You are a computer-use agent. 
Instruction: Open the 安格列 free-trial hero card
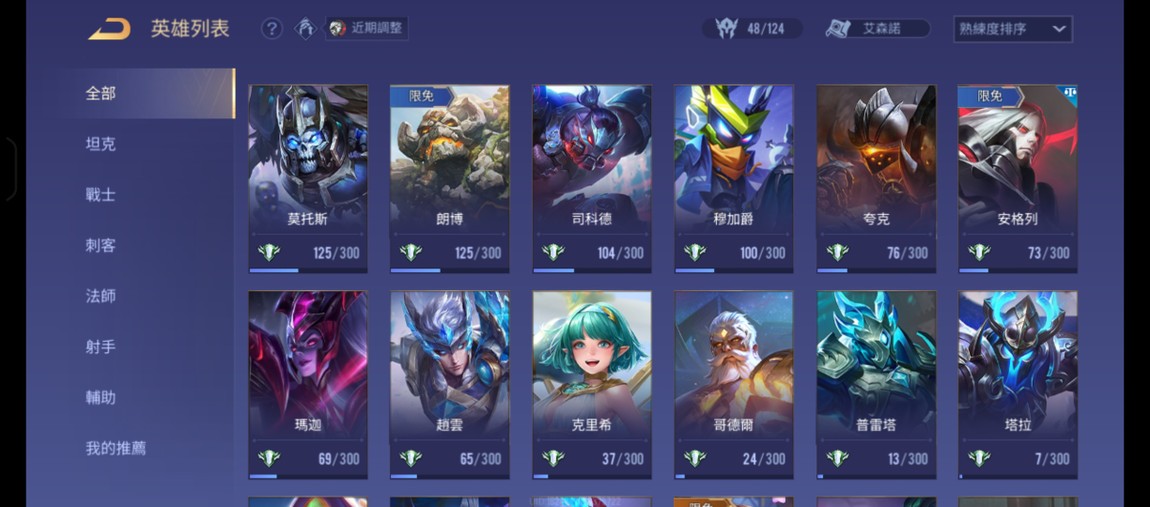[1018, 179]
